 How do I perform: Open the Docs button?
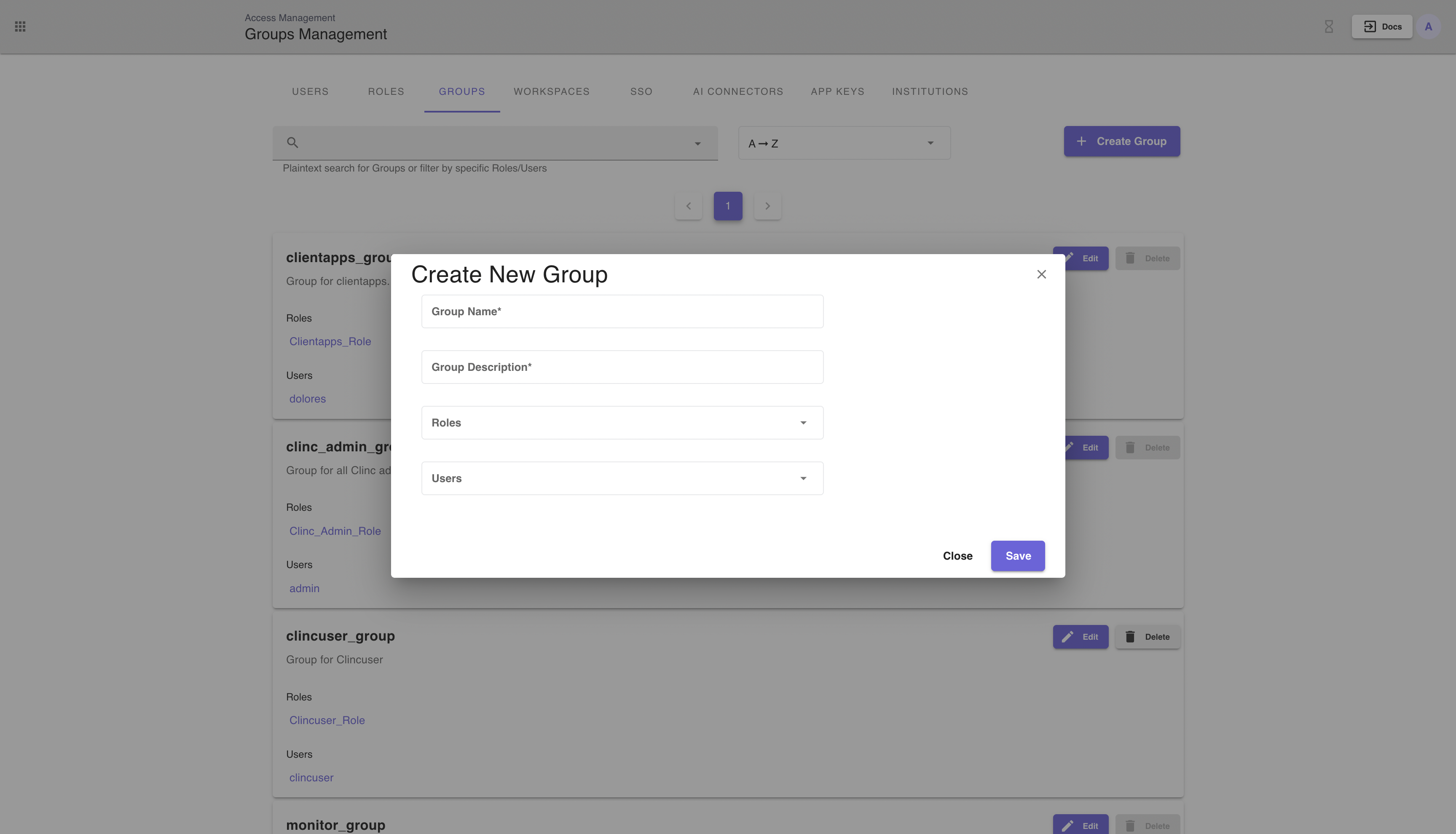point(1382,27)
